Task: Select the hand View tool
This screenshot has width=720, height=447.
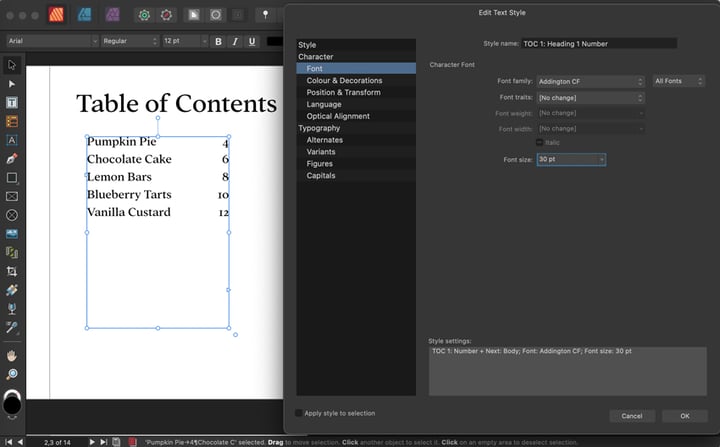Action: tap(12, 355)
